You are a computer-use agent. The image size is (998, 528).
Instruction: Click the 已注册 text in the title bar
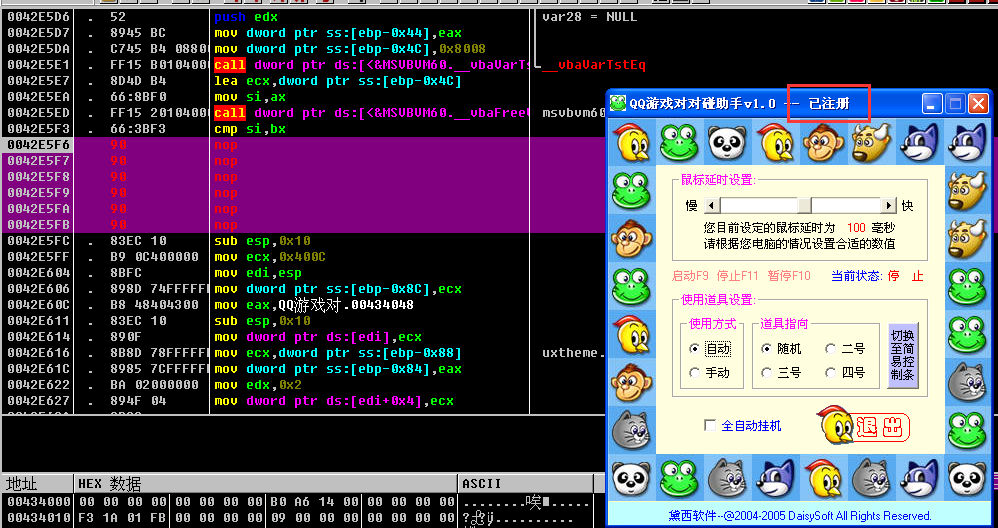click(829, 103)
